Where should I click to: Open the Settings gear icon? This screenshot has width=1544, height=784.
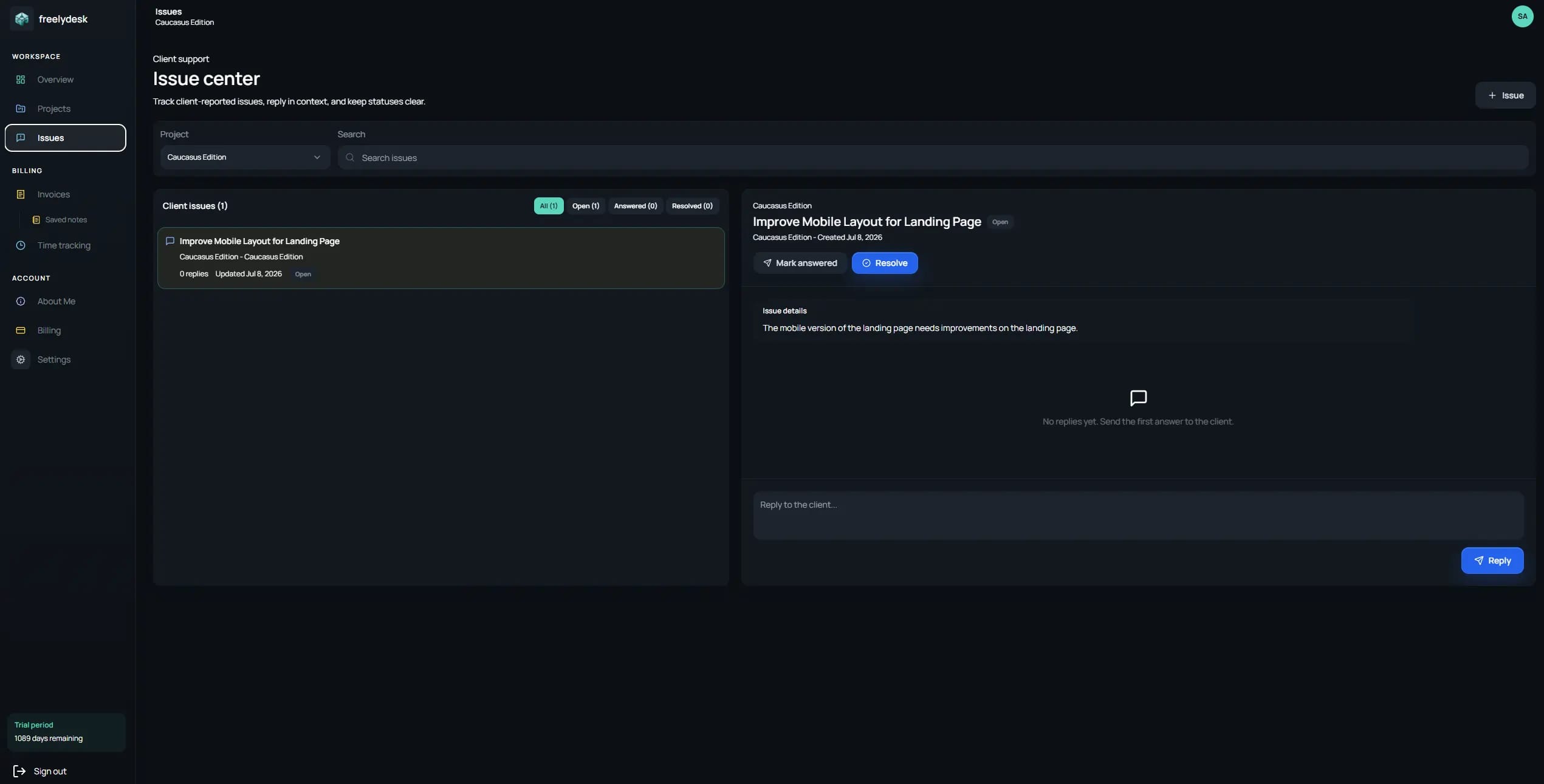[x=21, y=360]
